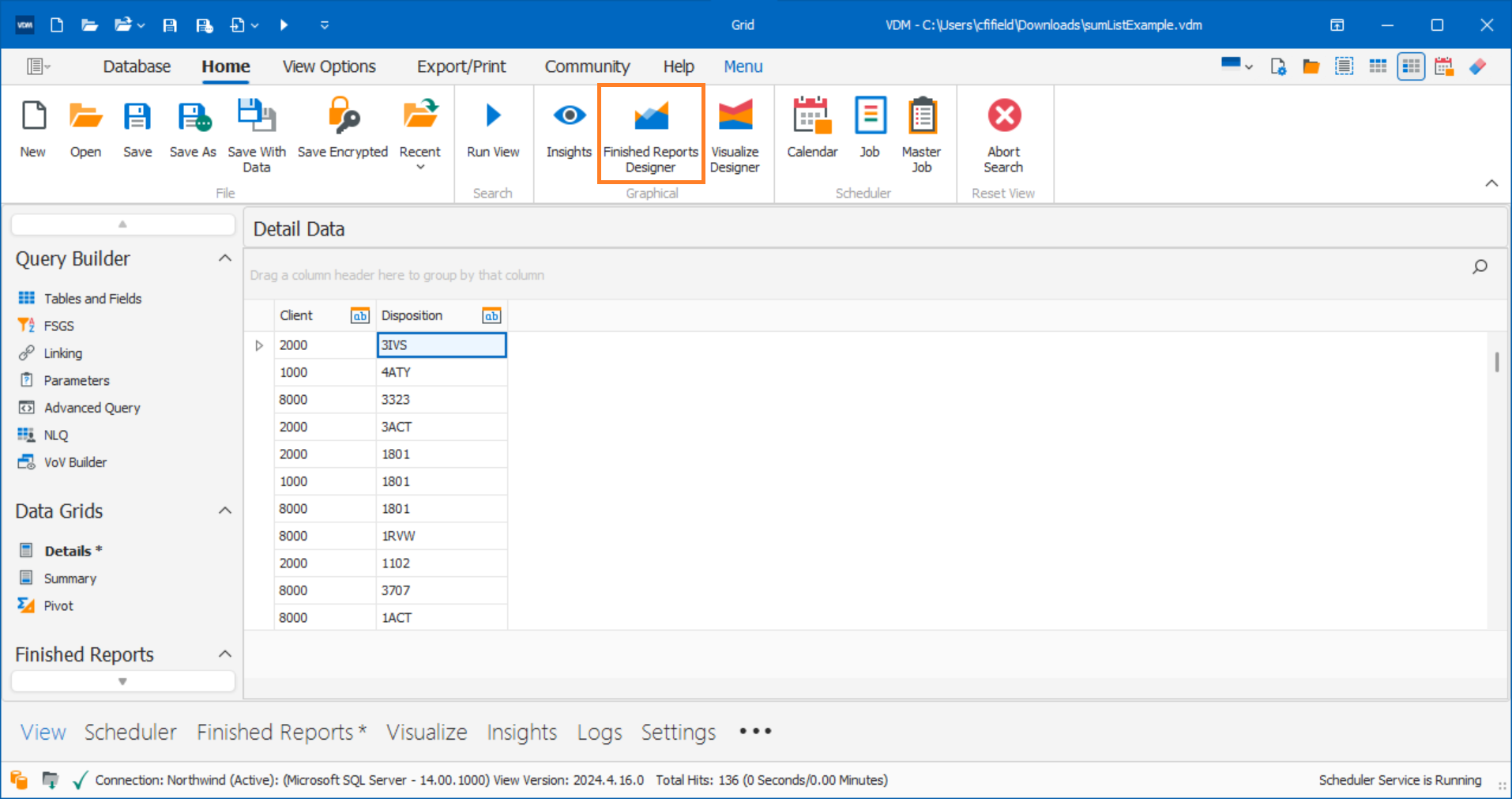Image resolution: width=1512 pixels, height=799 pixels.
Task: Click the sidebar up-arrow scroll bar
Action: point(123,224)
